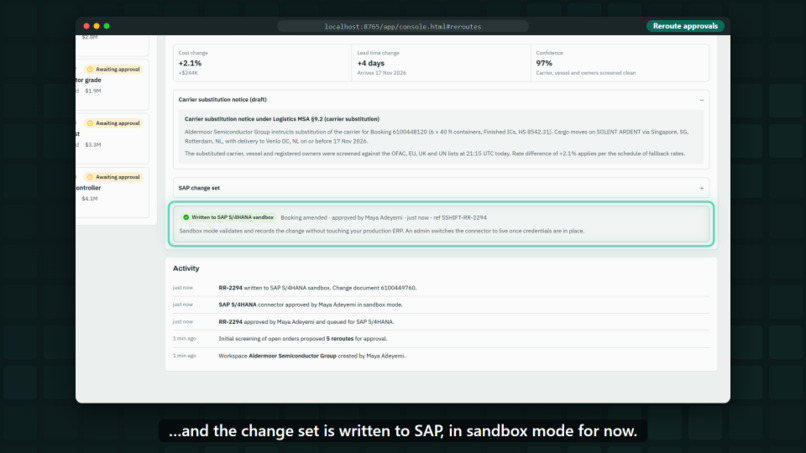
Task: Click the green check icon beside Written to SAP
Action: coord(186,218)
